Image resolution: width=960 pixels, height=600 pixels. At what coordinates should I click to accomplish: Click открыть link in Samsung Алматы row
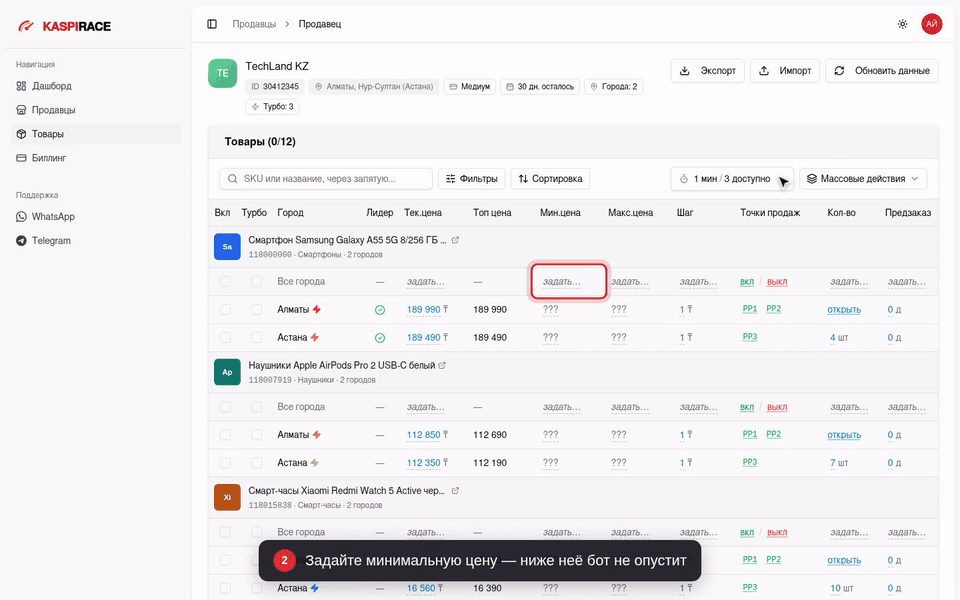point(844,310)
